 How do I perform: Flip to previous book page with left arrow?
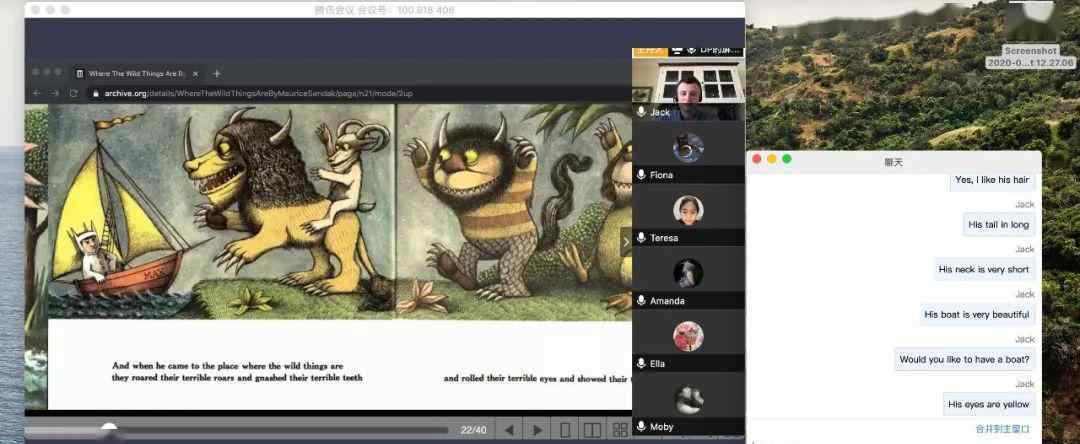tap(509, 430)
